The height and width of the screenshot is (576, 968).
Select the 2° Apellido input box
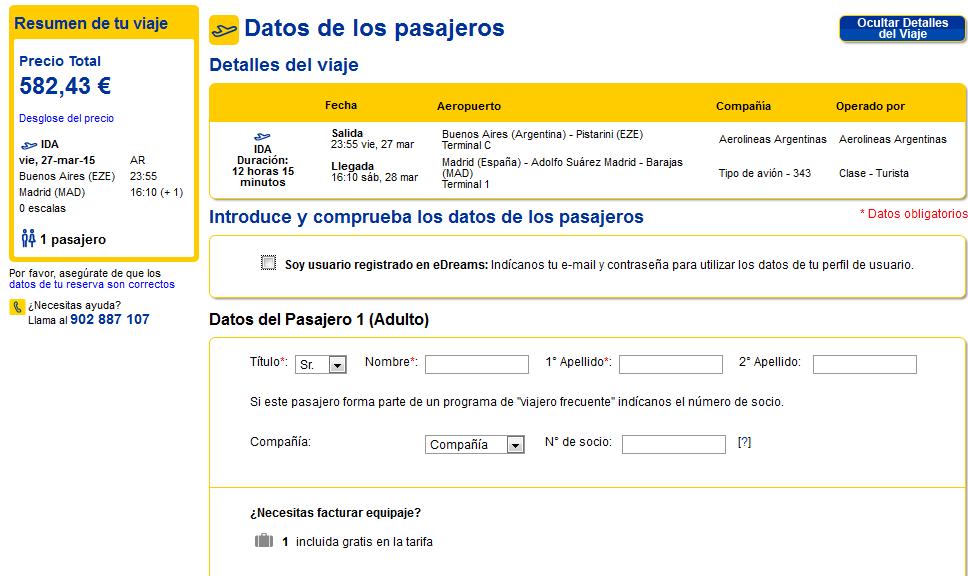864,364
